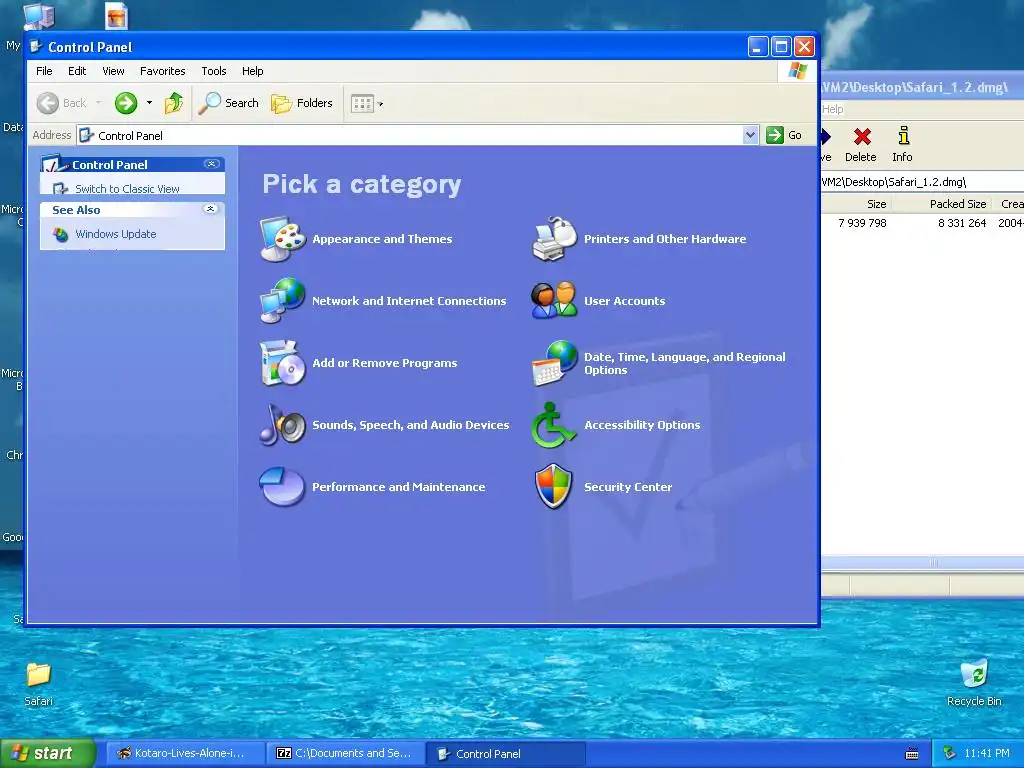
Task: Switch to Kotaro-Lives-Alone taskbar item
Action: tap(185, 754)
